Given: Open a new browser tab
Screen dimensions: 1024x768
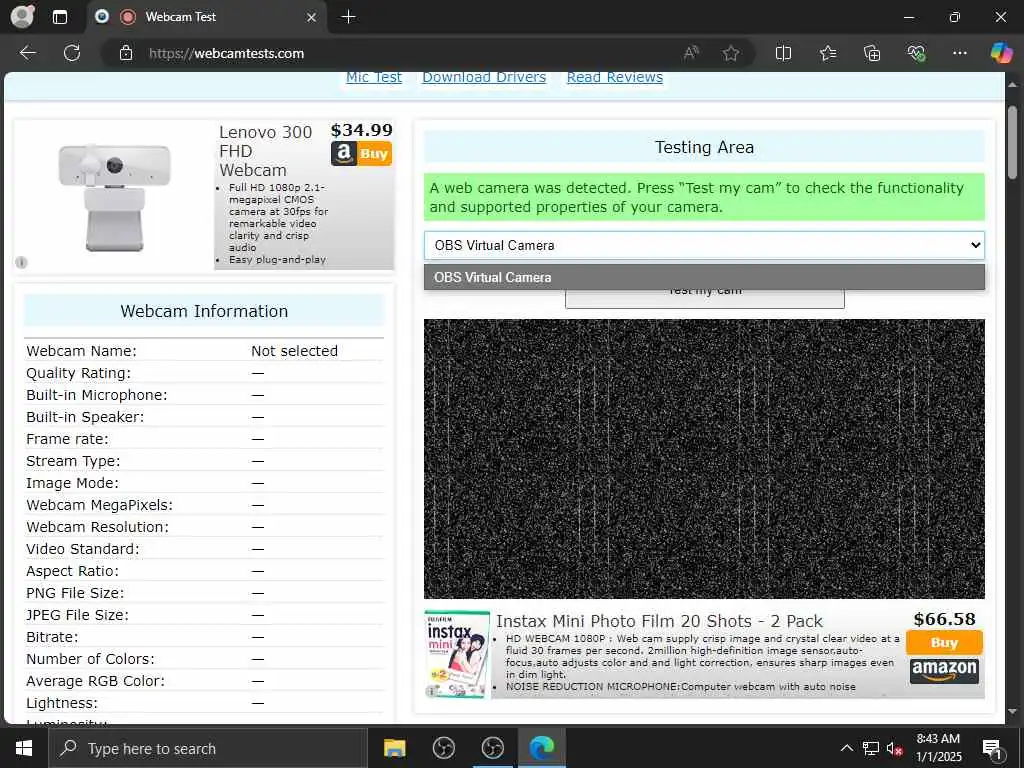Looking at the screenshot, I should (349, 17).
